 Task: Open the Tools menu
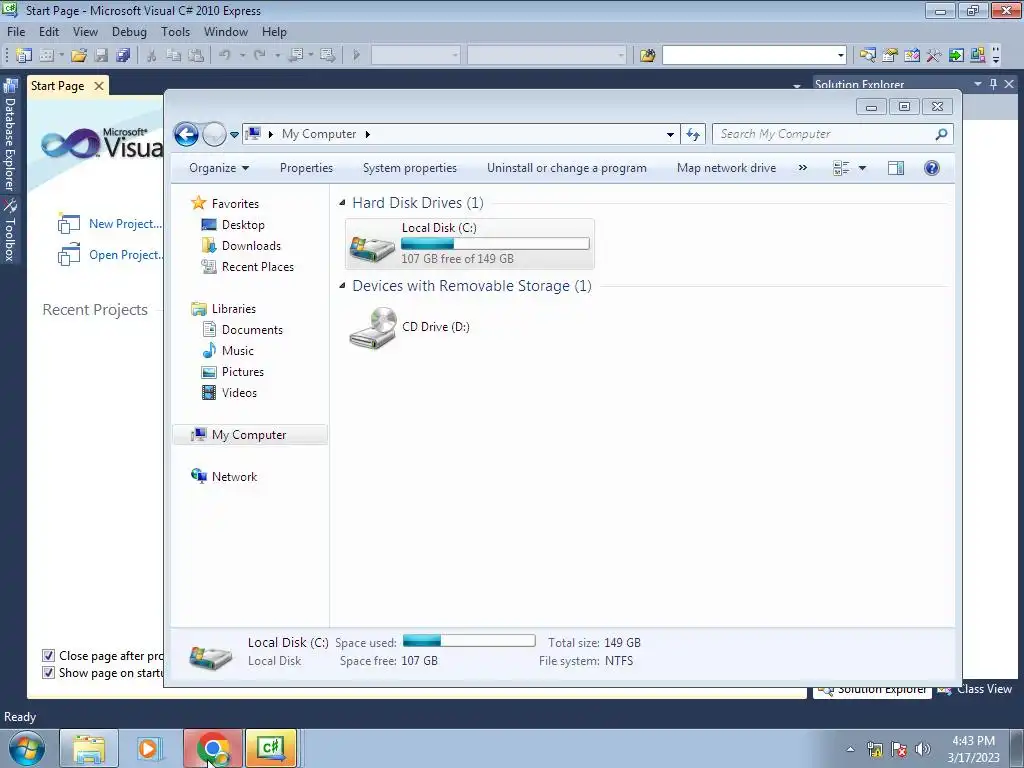pyautogui.click(x=176, y=31)
